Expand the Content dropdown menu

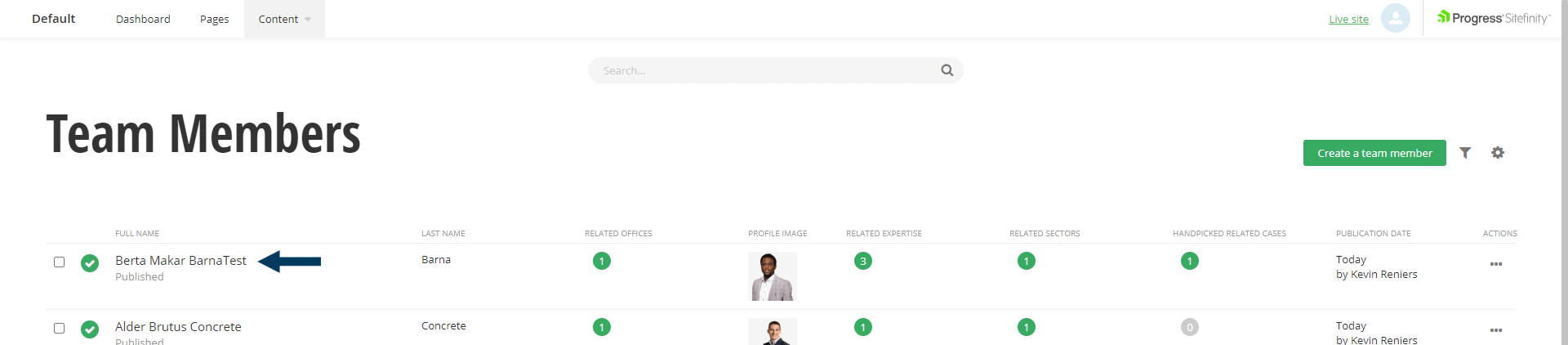pos(284,19)
